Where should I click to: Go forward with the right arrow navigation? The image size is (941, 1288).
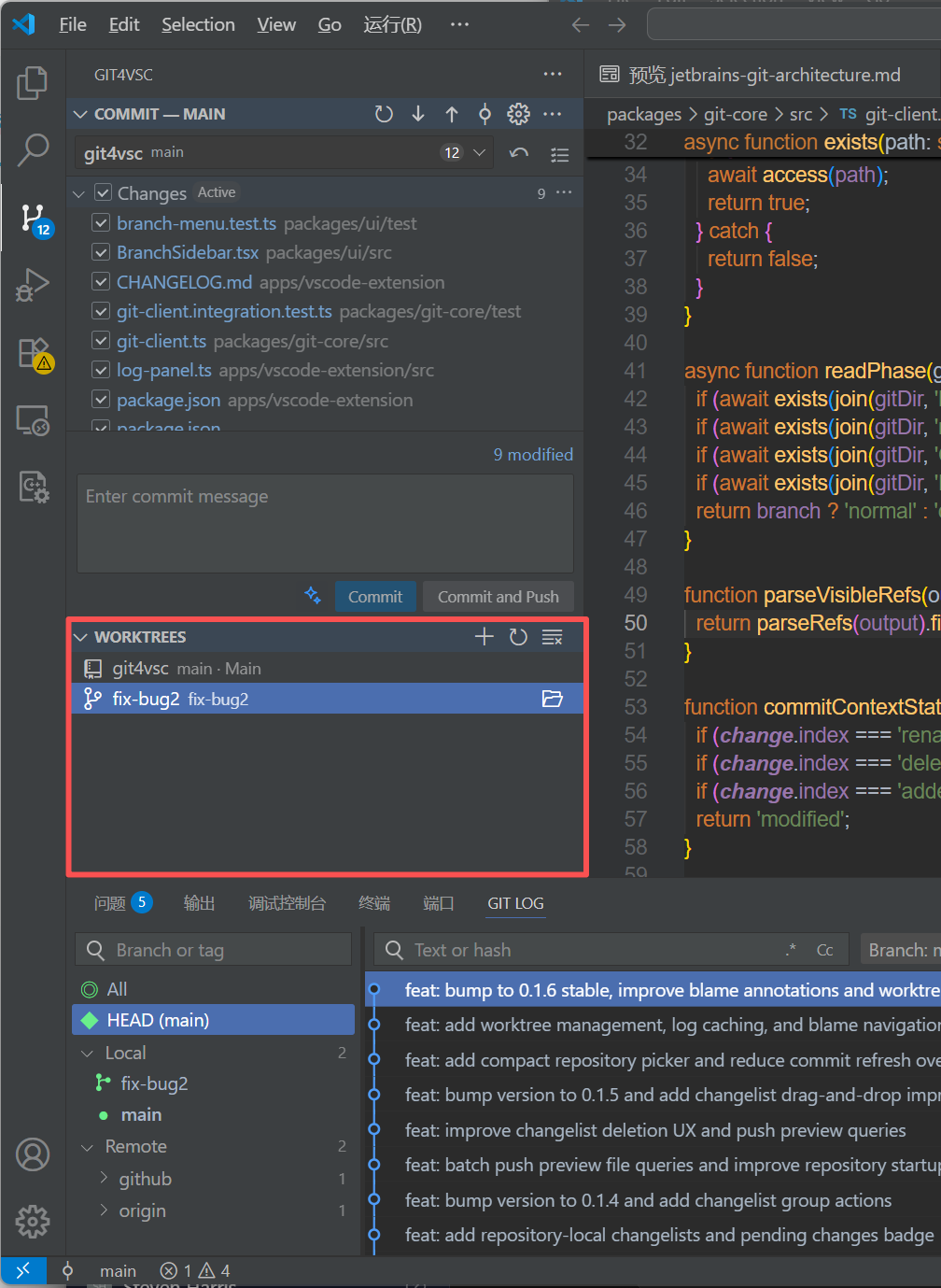point(617,25)
